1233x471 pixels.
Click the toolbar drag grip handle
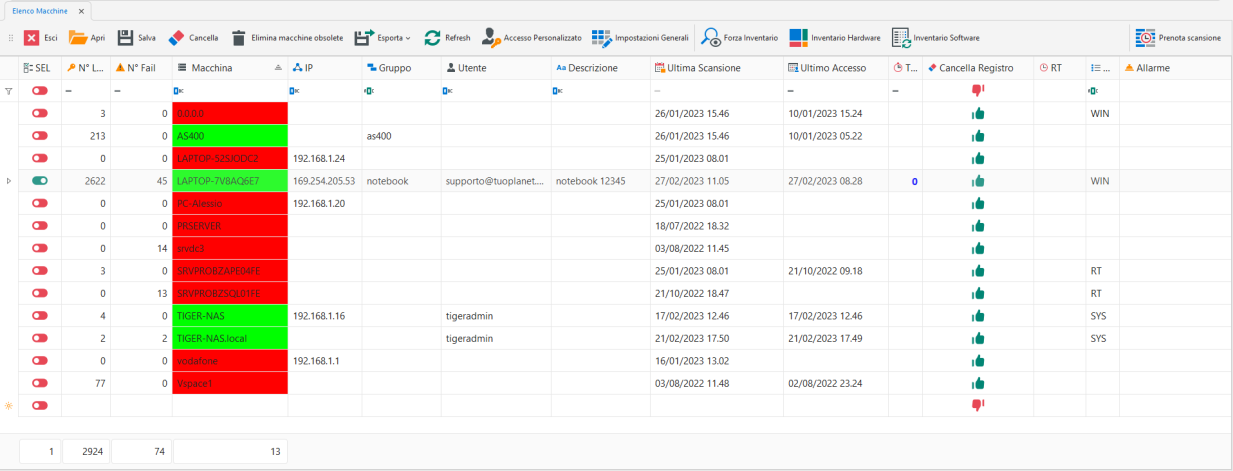click(x=11, y=37)
